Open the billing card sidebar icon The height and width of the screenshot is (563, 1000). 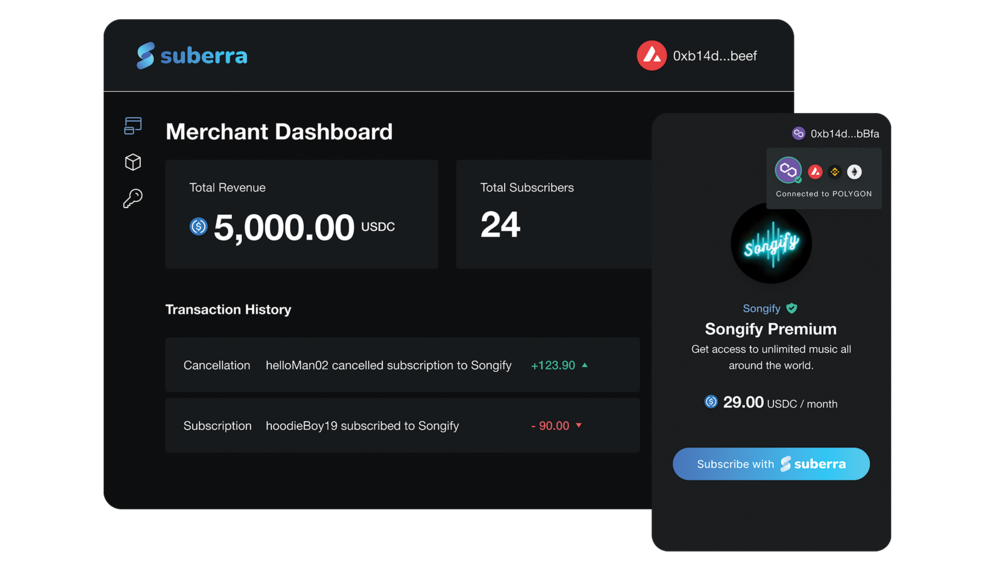(133, 126)
